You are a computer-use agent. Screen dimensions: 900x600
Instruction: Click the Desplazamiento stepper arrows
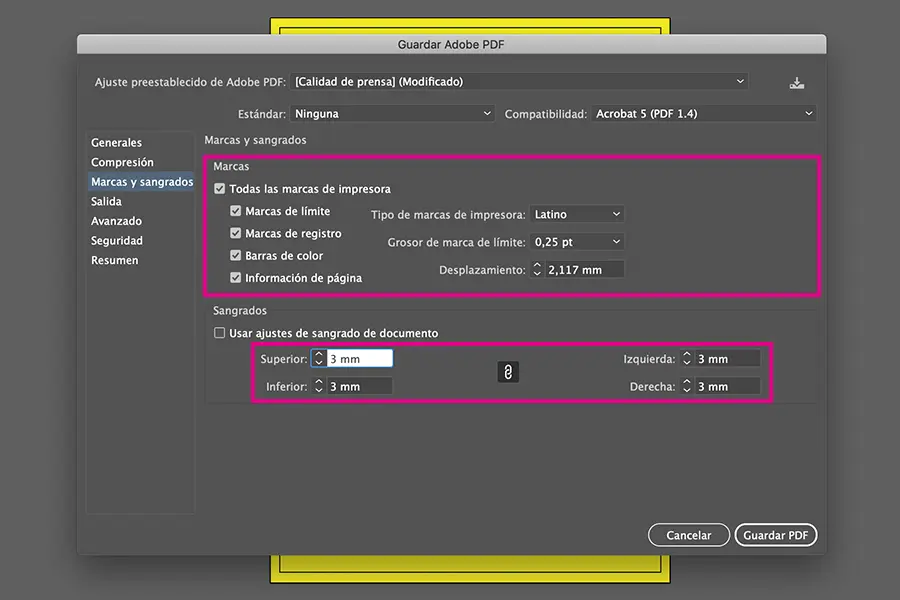[x=537, y=269]
